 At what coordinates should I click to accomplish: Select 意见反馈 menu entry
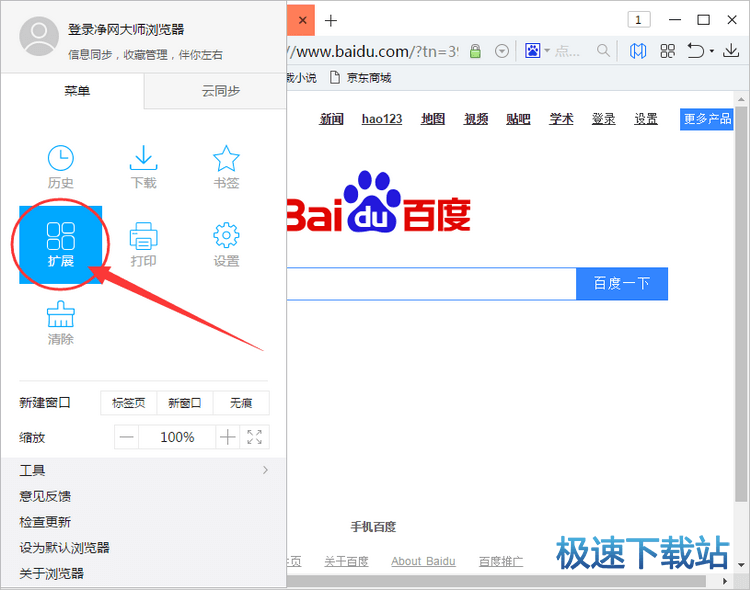tap(45, 496)
